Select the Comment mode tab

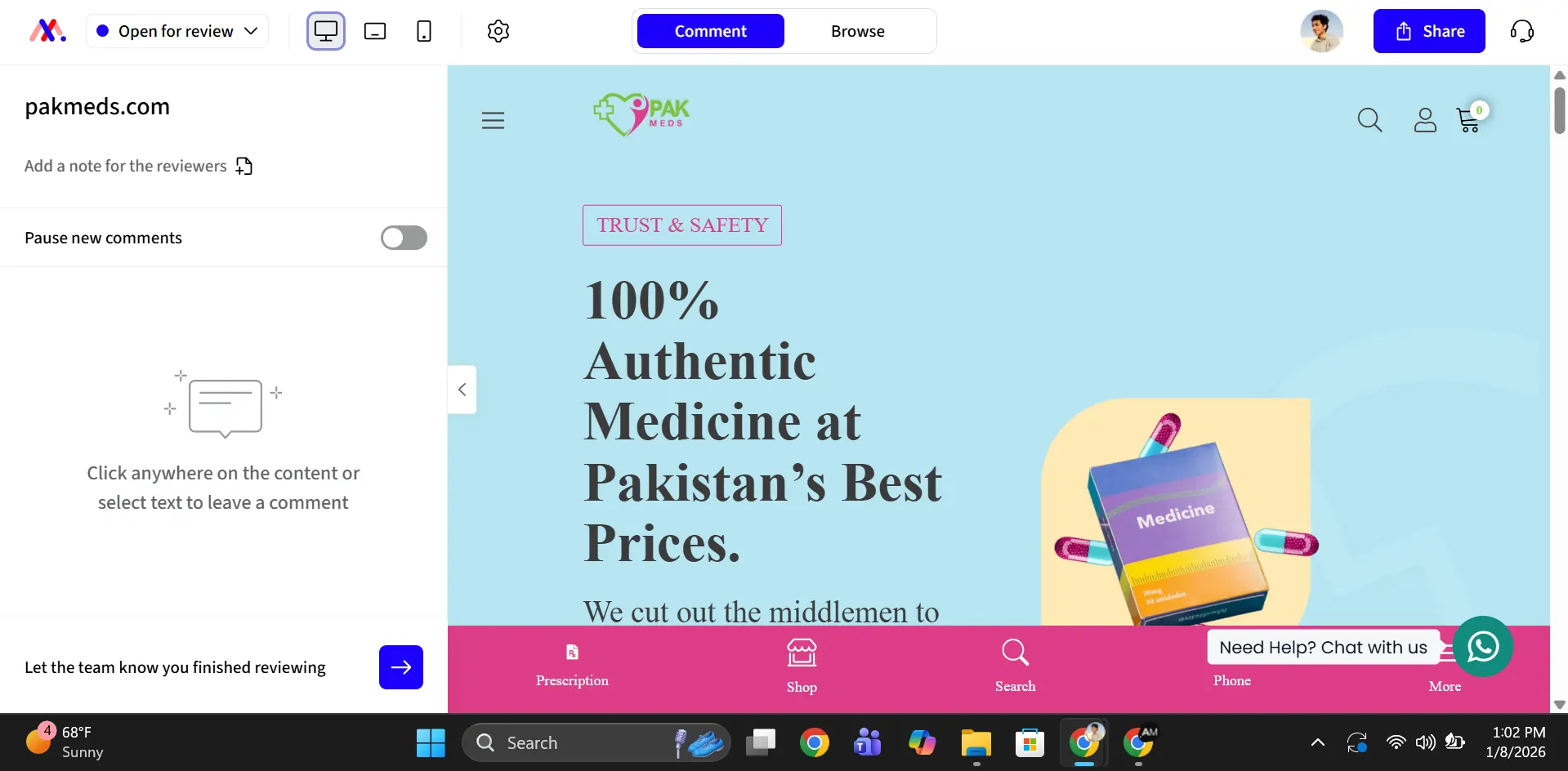tap(710, 31)
